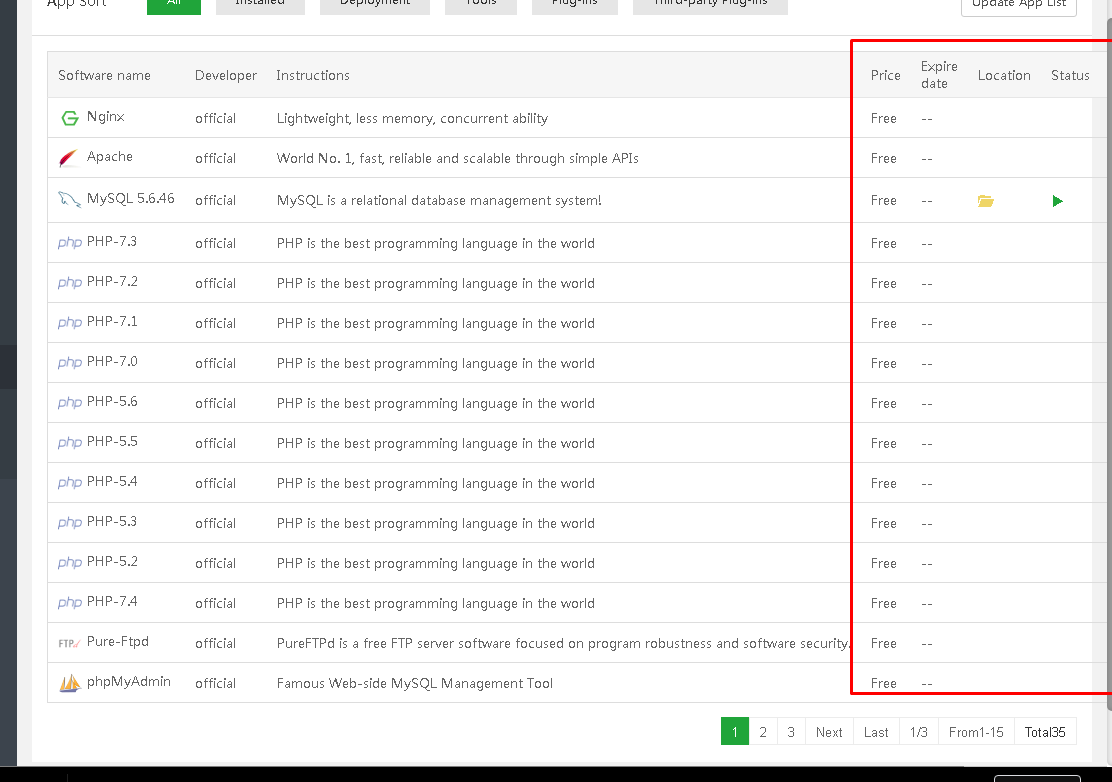The height and width of the screenshot is (782, 1112).
Task: Click the Next page button
Action: (829, 732)
